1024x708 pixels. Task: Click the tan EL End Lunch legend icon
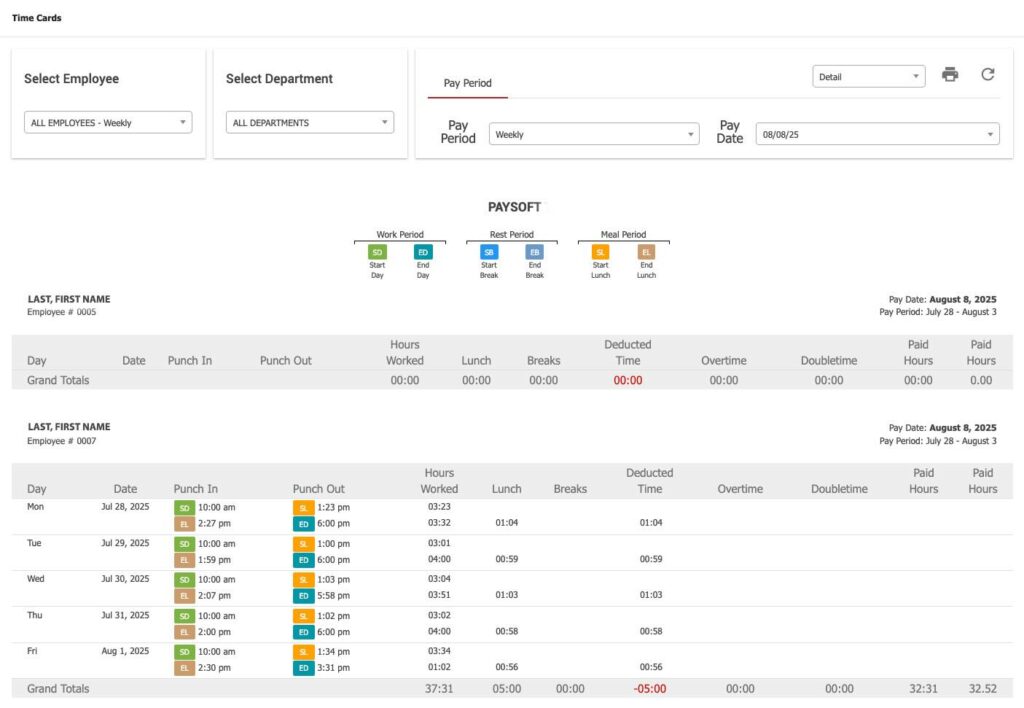click(x=646, y=252)
